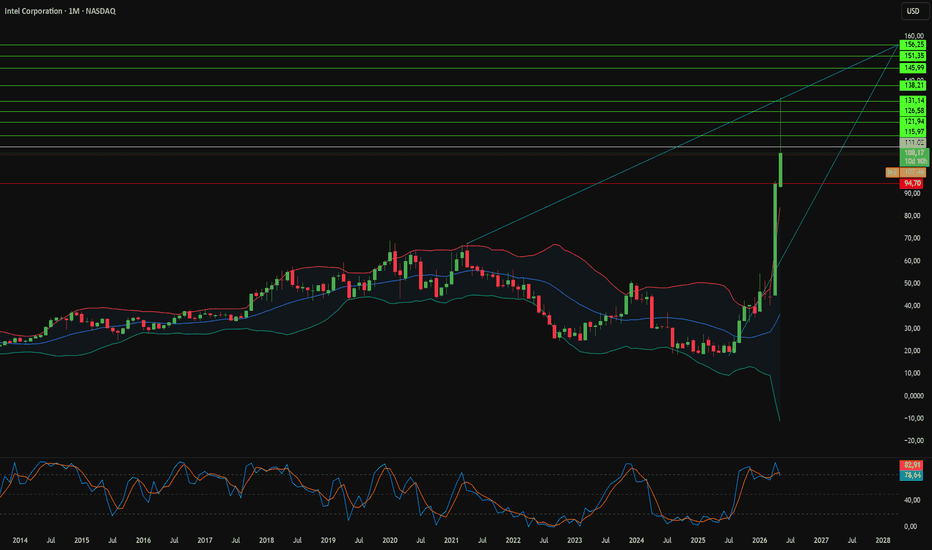The height and width of the screenshot is (550, 932).
Task: Select the 115,97 price level label
Action: 914,132
